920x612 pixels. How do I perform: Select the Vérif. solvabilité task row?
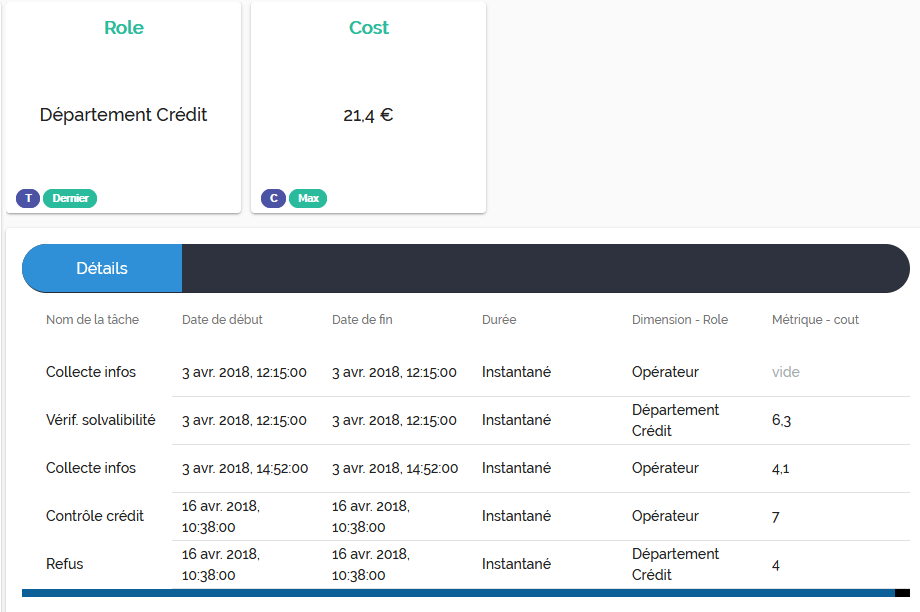pyautogui.click(x=101, y=420)
